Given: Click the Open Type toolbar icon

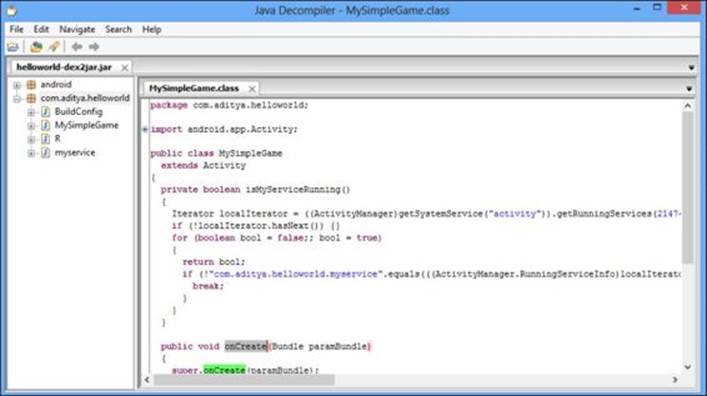Looking at the screenshot, I should click(x=36, y=46).
